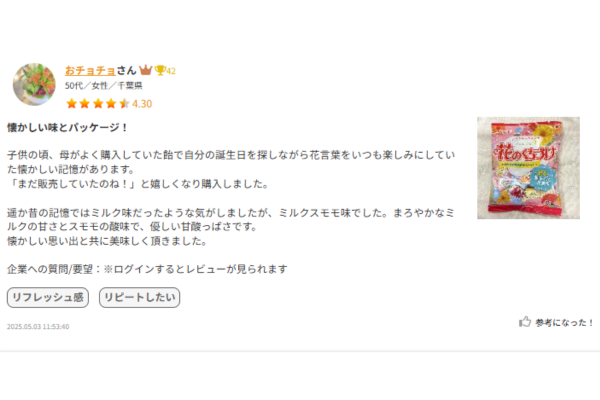Click the half-filled fifth rating star
The width and height of the screenshot is (600, 400).
[x=124, y=103]
